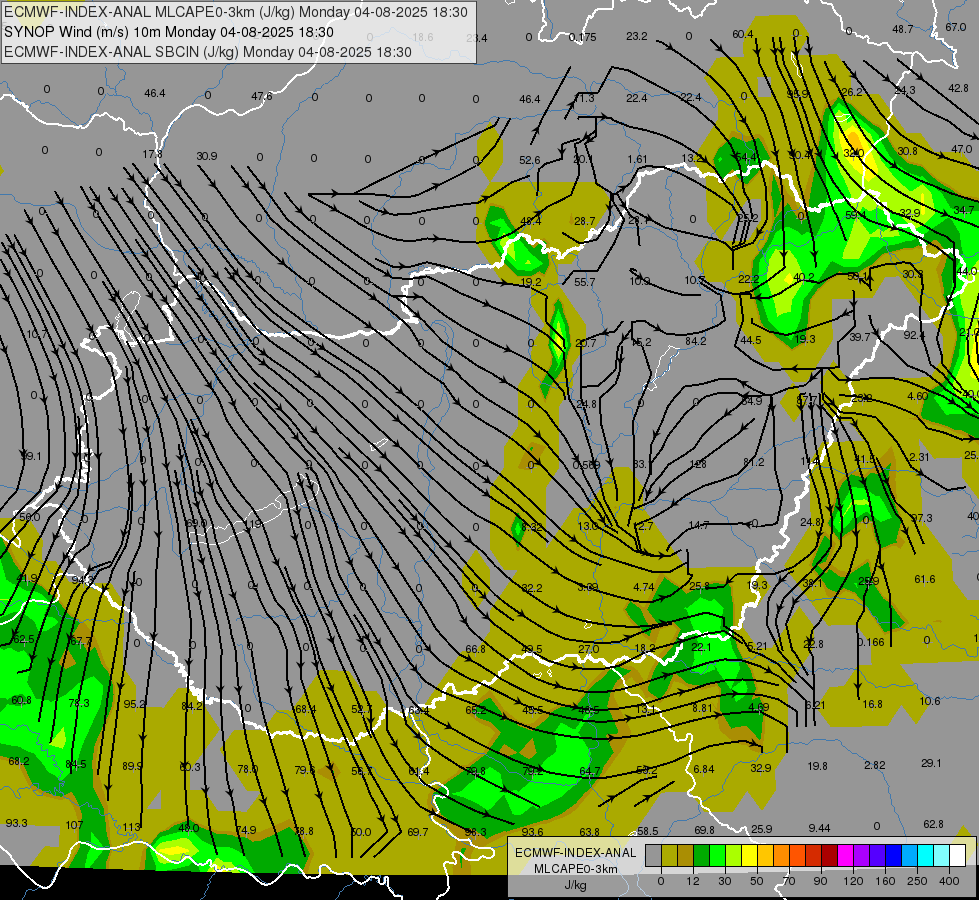
Task: Click the map value '23.2' near the top
Action: point(637,36)
